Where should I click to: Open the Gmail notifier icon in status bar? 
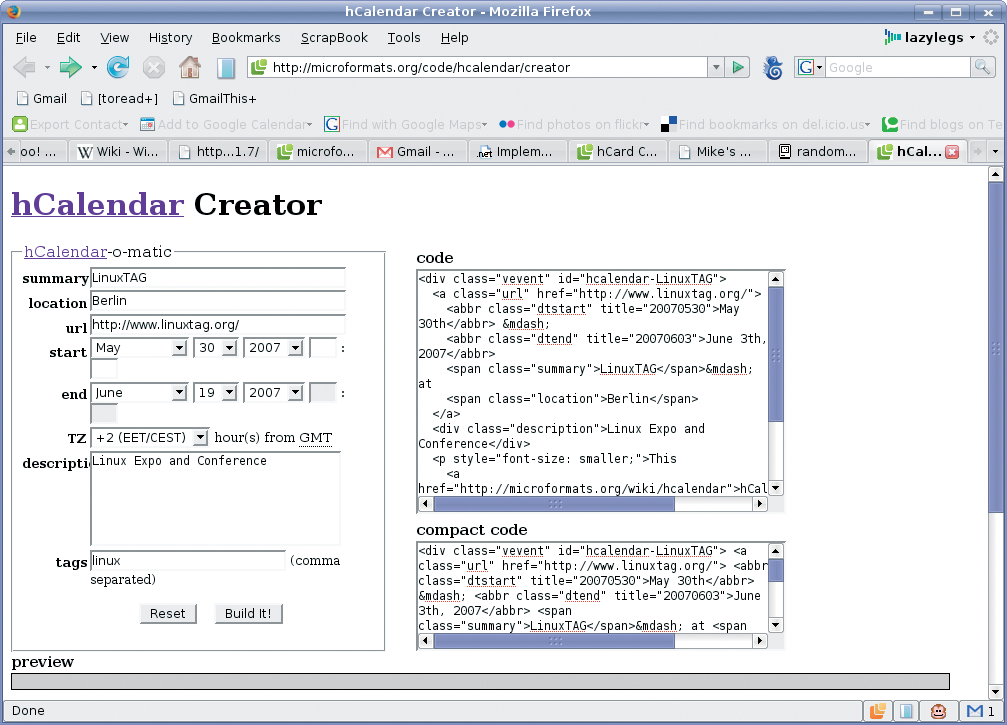pos(975,710)
